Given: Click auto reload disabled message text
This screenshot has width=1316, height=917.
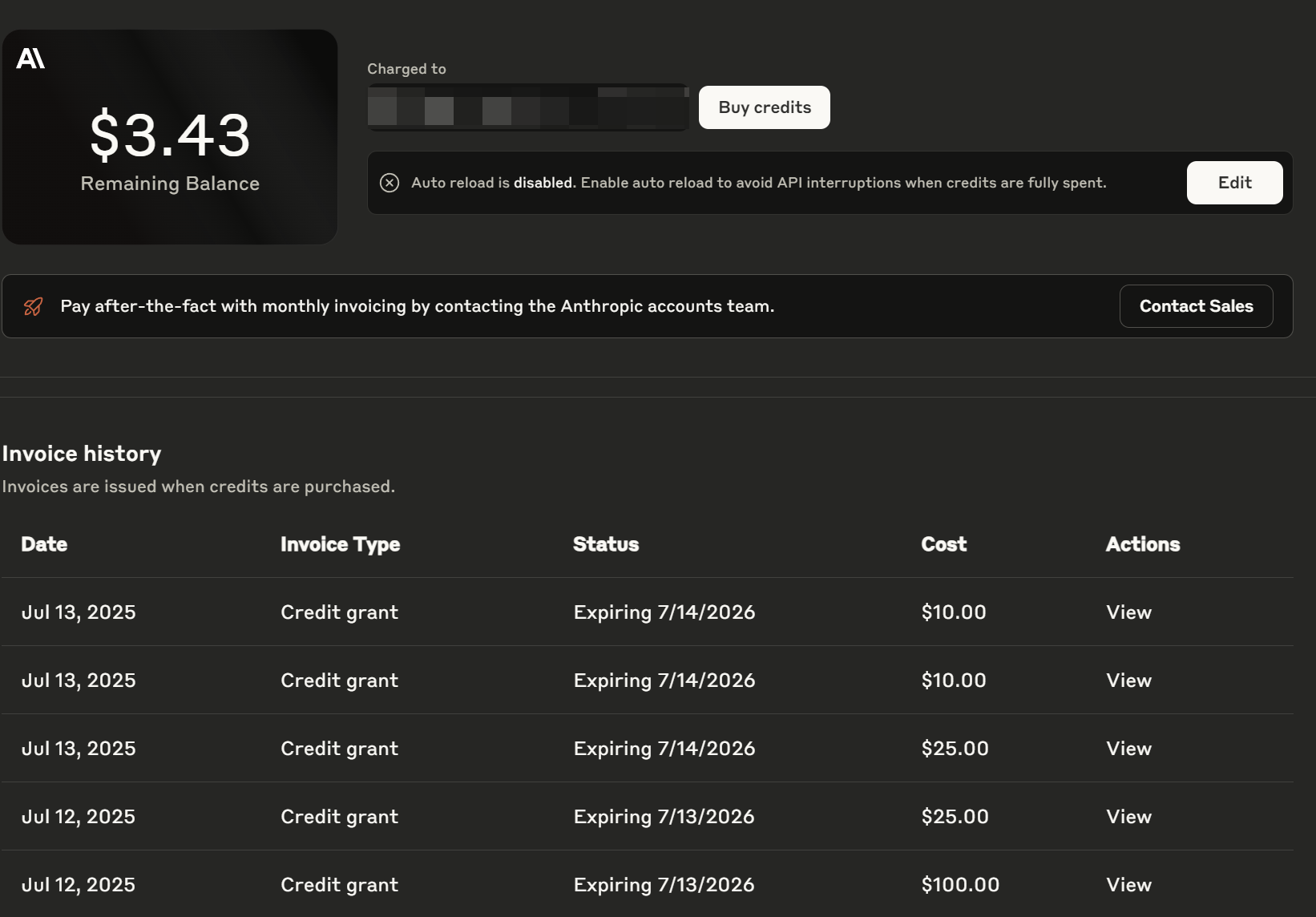Looking at the screenshot, I should click(x=758, y=183).
